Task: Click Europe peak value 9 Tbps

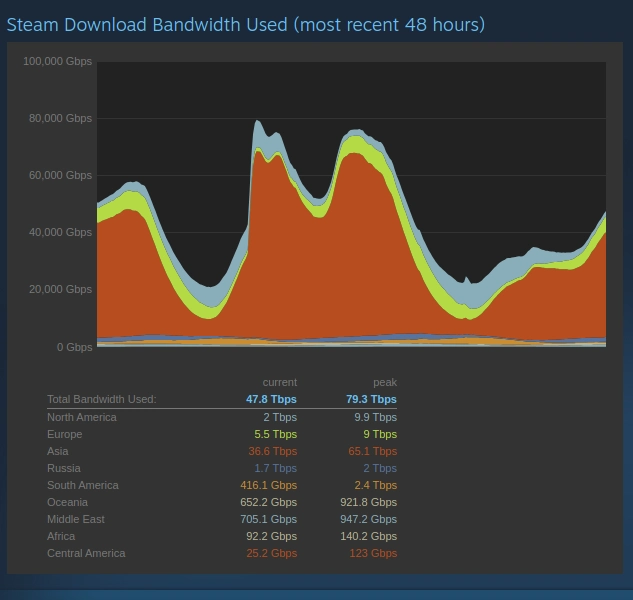Action: [380, 434]
